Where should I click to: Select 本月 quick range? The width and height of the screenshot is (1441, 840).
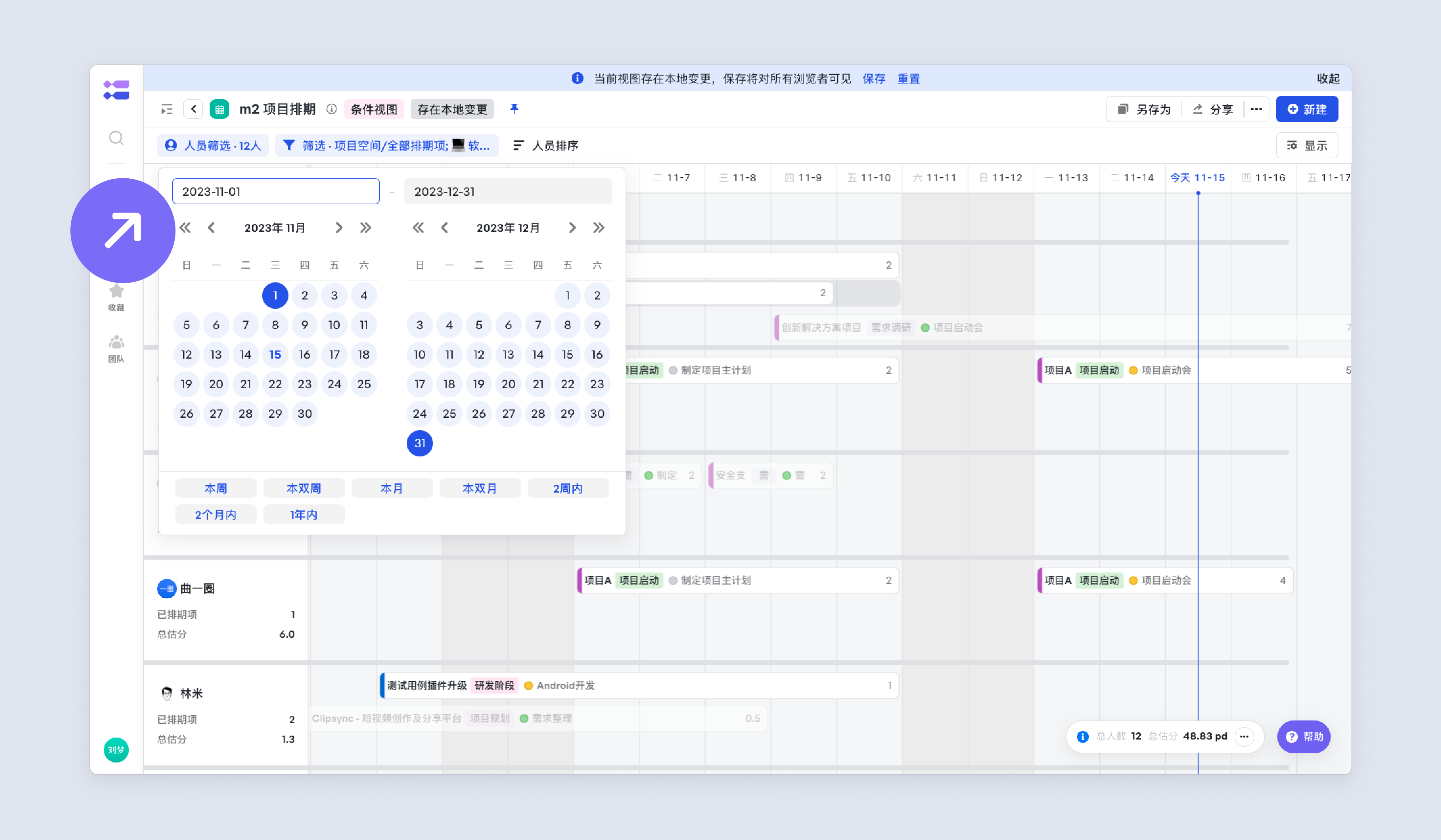pos(392,488)
